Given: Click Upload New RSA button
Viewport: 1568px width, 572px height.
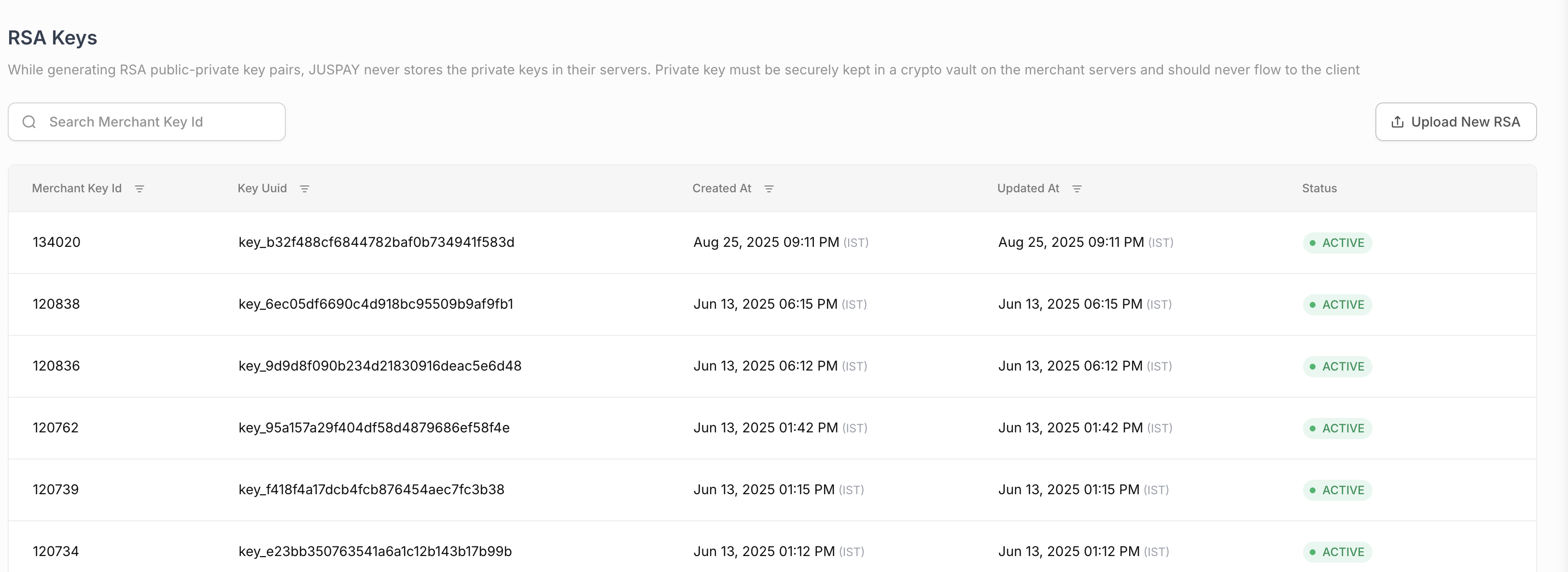Looking at the screenshot, I should [x=1456, y=122].
